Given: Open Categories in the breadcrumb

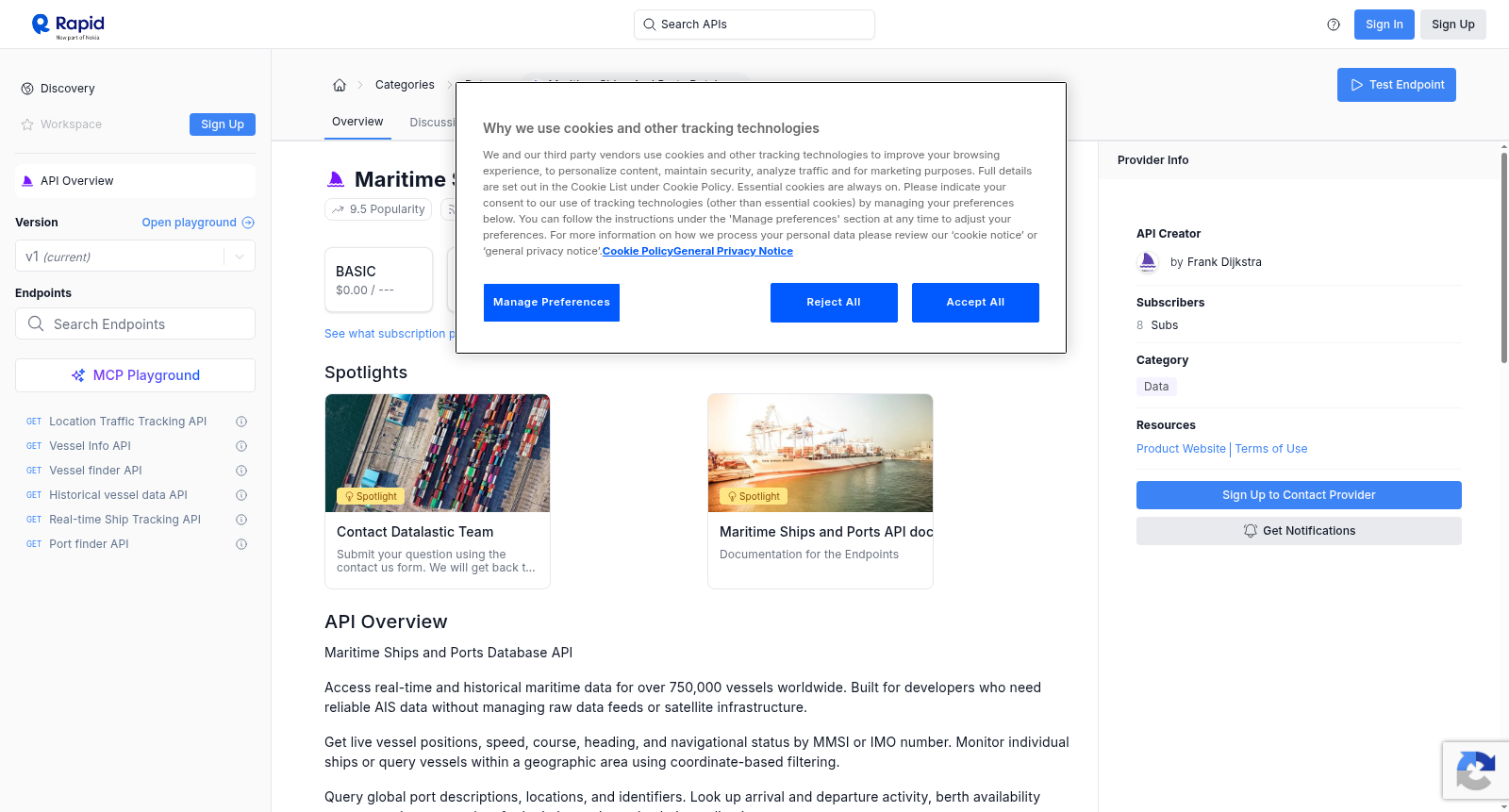Looking at the screenshot, I should point(405,85).
